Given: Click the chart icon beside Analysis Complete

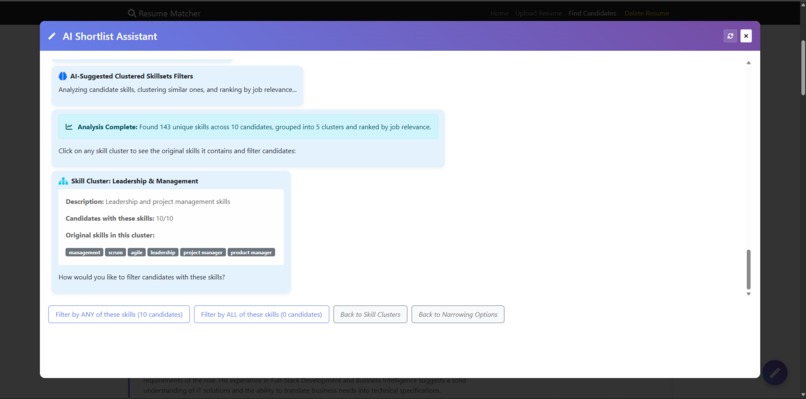Looking at the screenshot, I should pyautogui.click(x=69, y=127).
